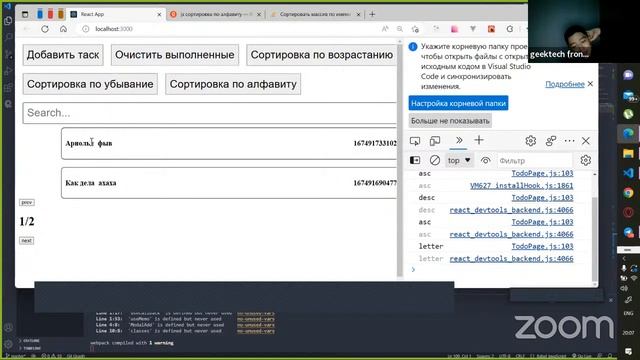The height and width of the screenshot is (360, 640).
Task: Go to browser home page icon
Action: tap(63, 29)
